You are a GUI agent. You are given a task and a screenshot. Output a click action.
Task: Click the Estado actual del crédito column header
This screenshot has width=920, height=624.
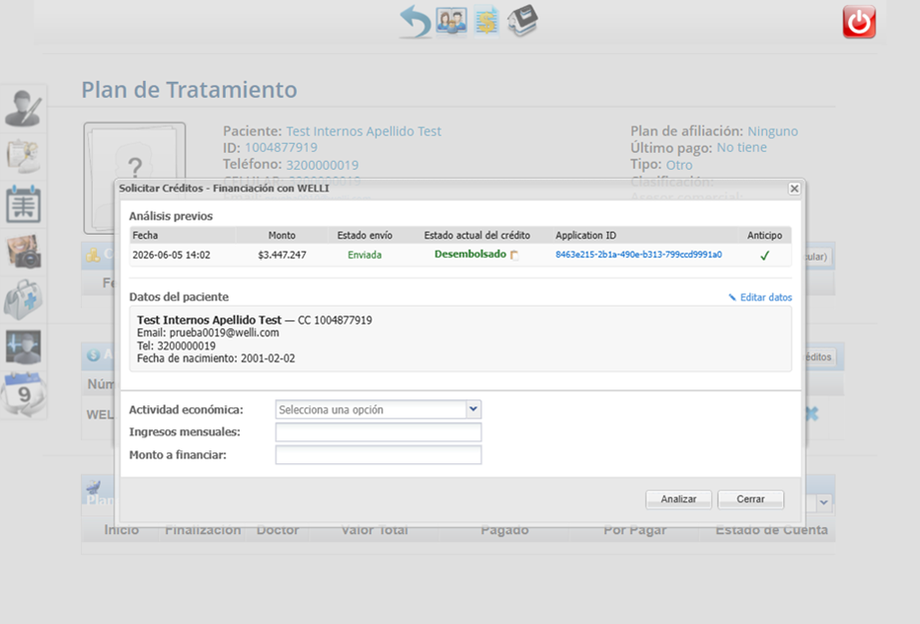click(477, 235)
